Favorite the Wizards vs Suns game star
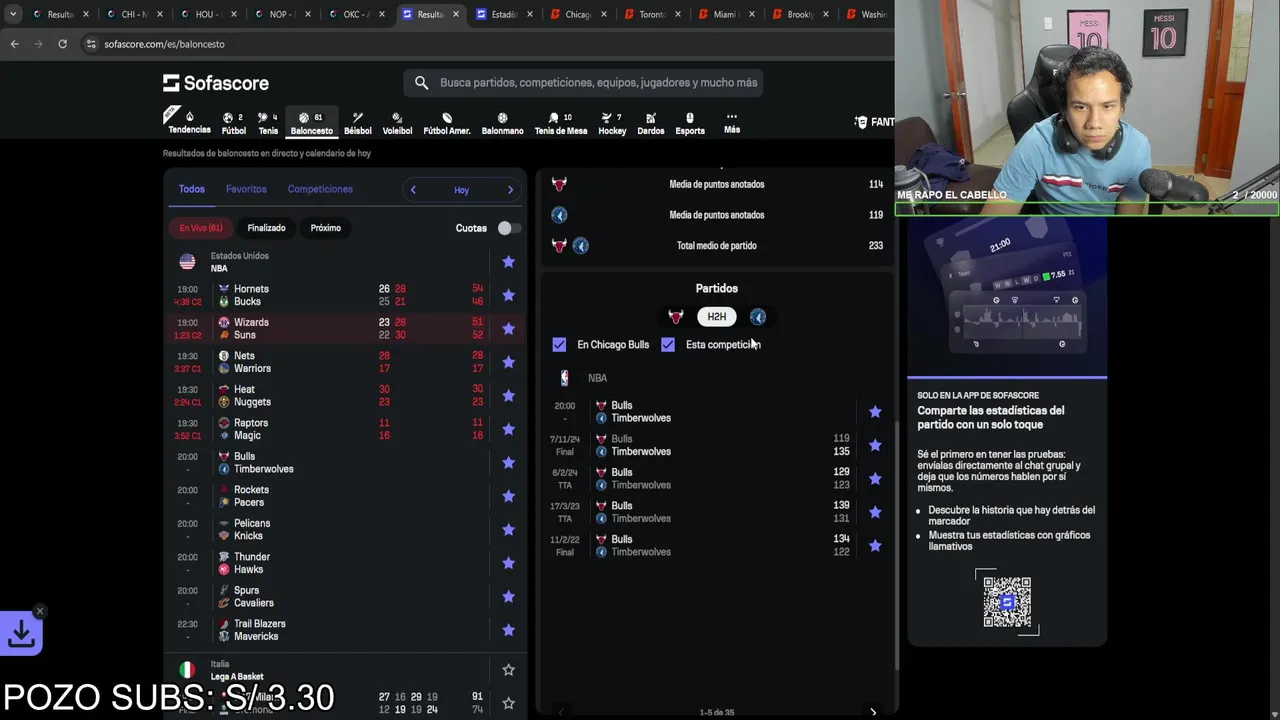Screen dimensions: 1280x720 coord(508,328)
